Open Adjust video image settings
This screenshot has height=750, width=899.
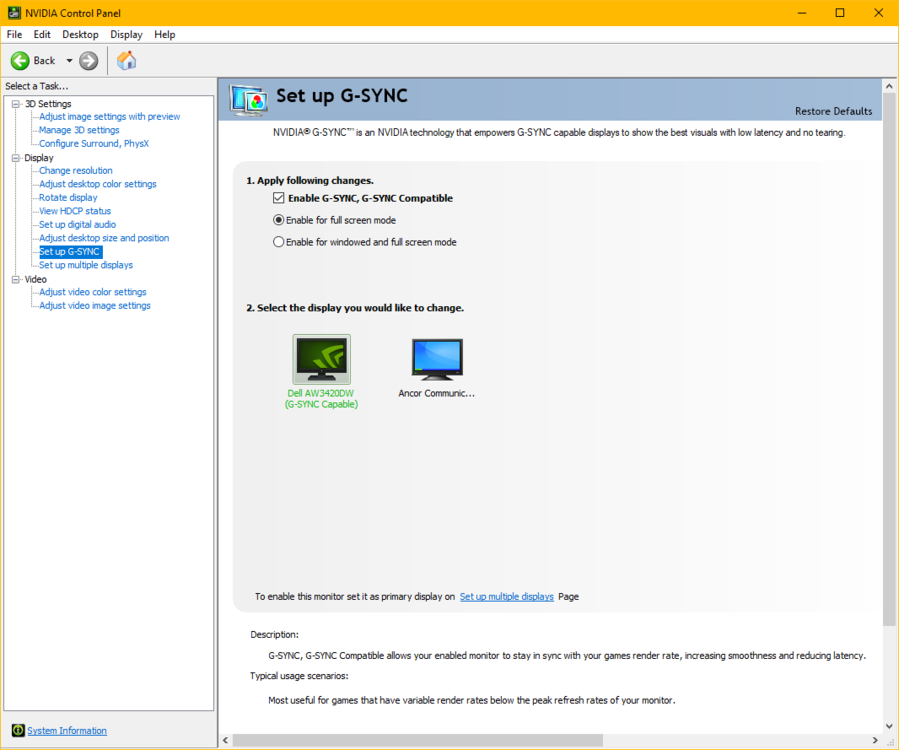click(95, 306)
